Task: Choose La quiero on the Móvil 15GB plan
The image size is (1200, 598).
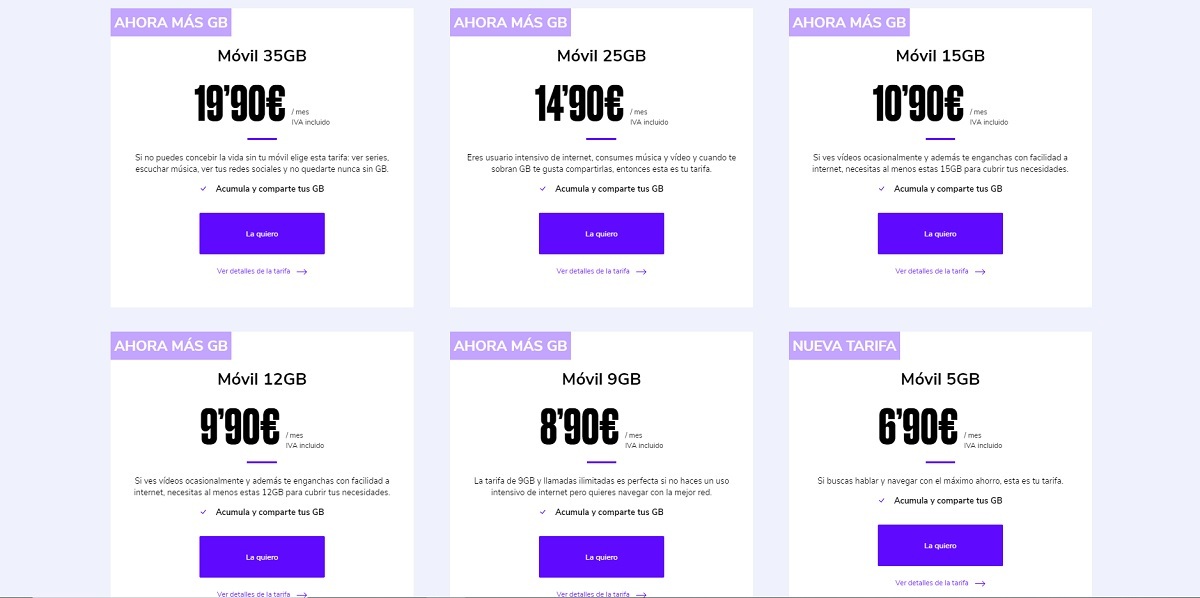Action: (940, 234)
